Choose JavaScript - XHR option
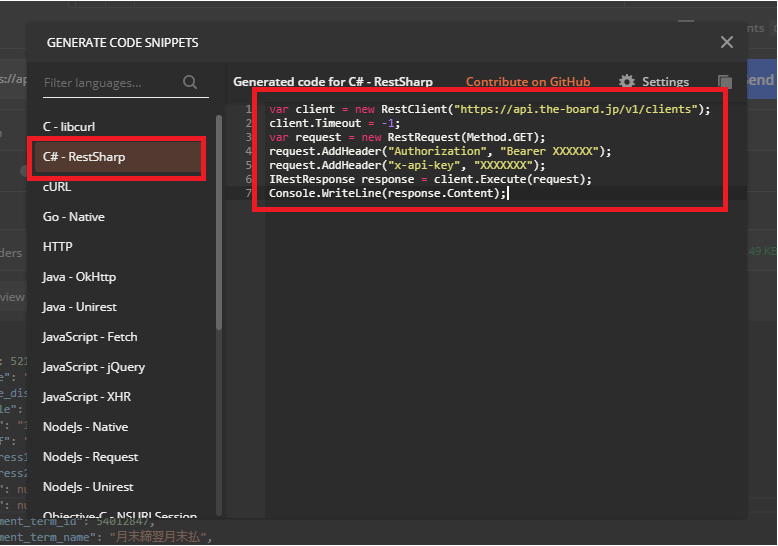 85,397
